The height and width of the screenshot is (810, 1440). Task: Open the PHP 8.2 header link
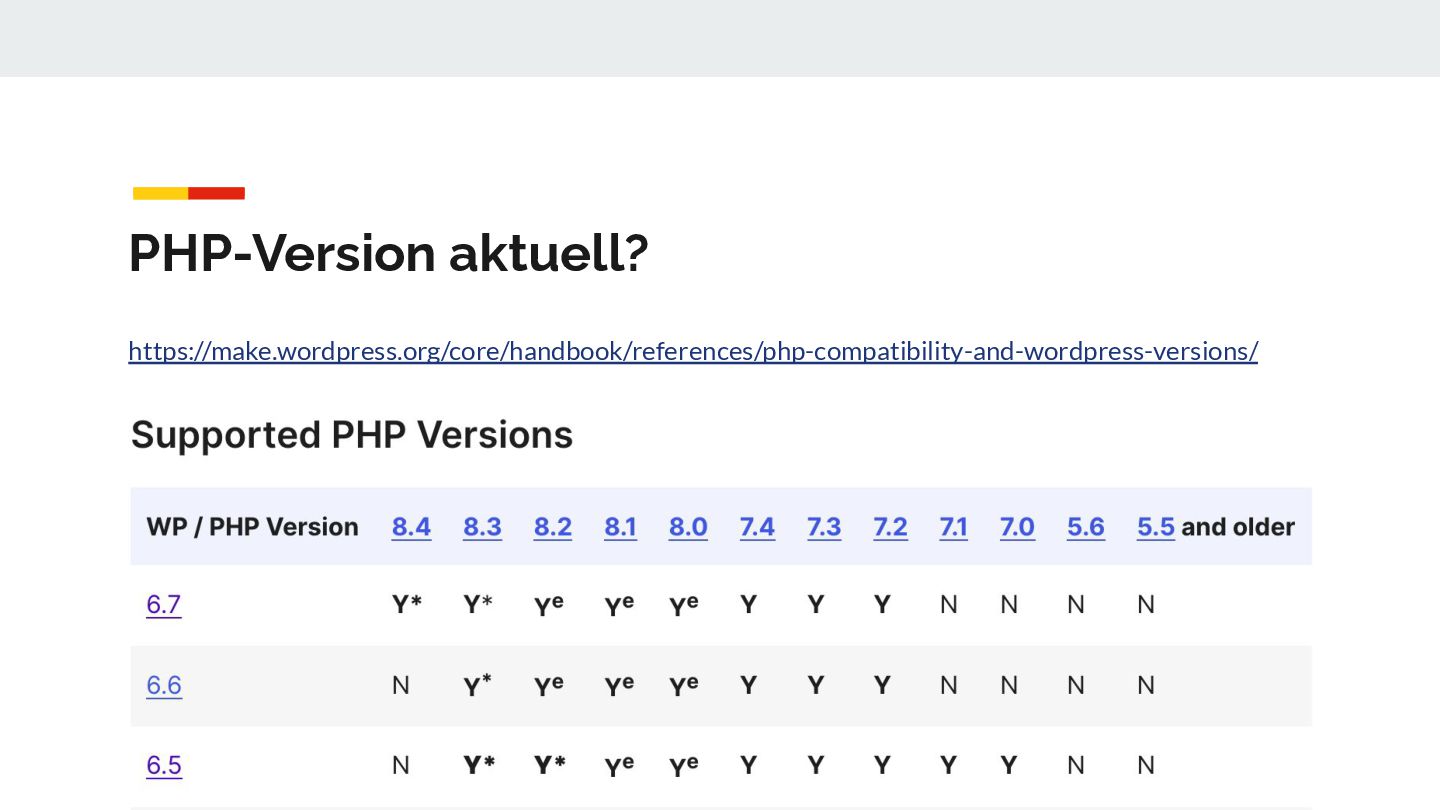point(553,527)
